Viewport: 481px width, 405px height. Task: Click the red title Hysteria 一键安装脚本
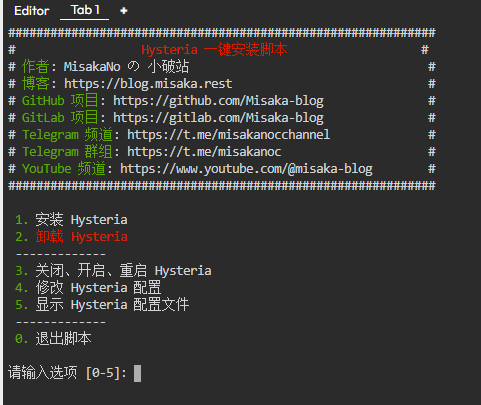pyautogui.click(x=214, y=50)
